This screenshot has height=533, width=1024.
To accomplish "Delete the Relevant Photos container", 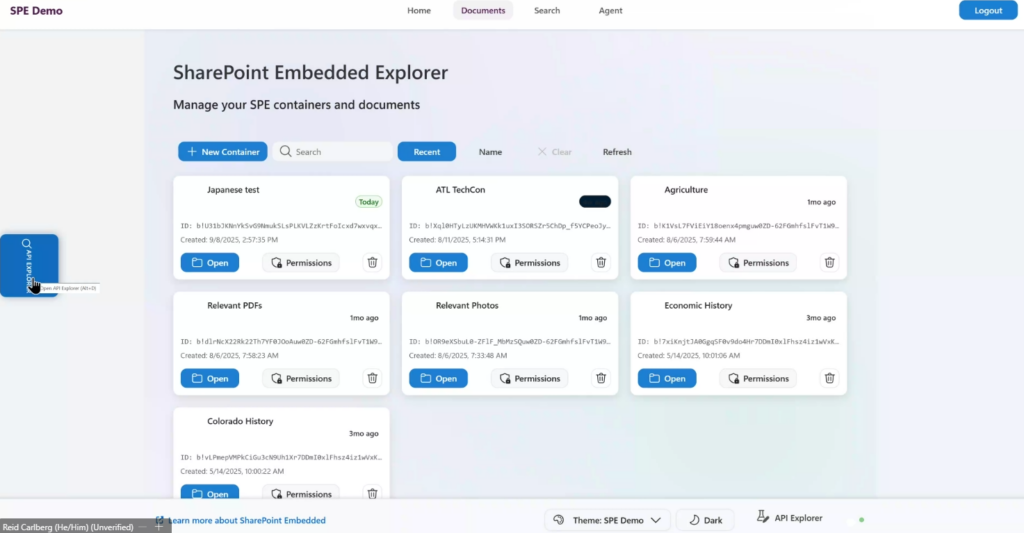I will (601, 378).
